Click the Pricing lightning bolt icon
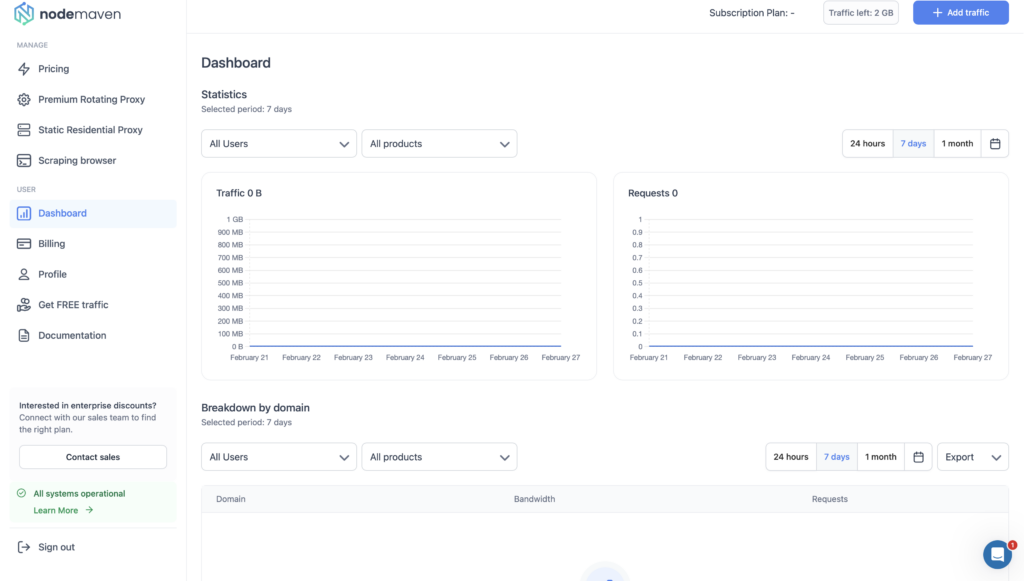 24,69
